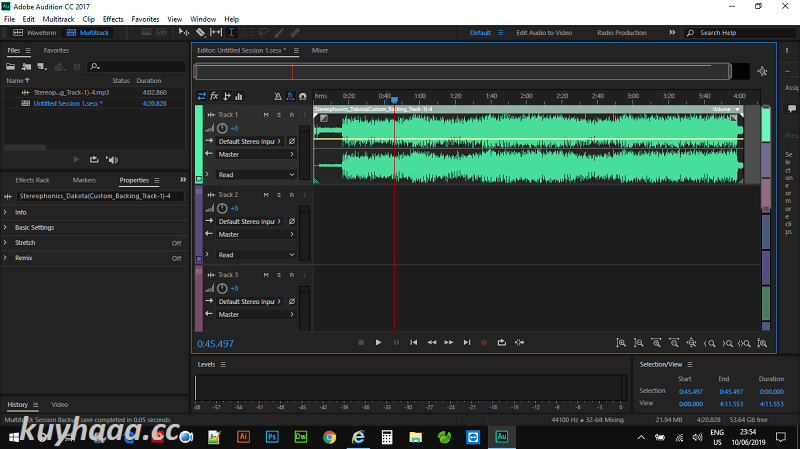Open Track 1 Master output dropdown
This screenshot has height=449, width=800.
[256, 154]
